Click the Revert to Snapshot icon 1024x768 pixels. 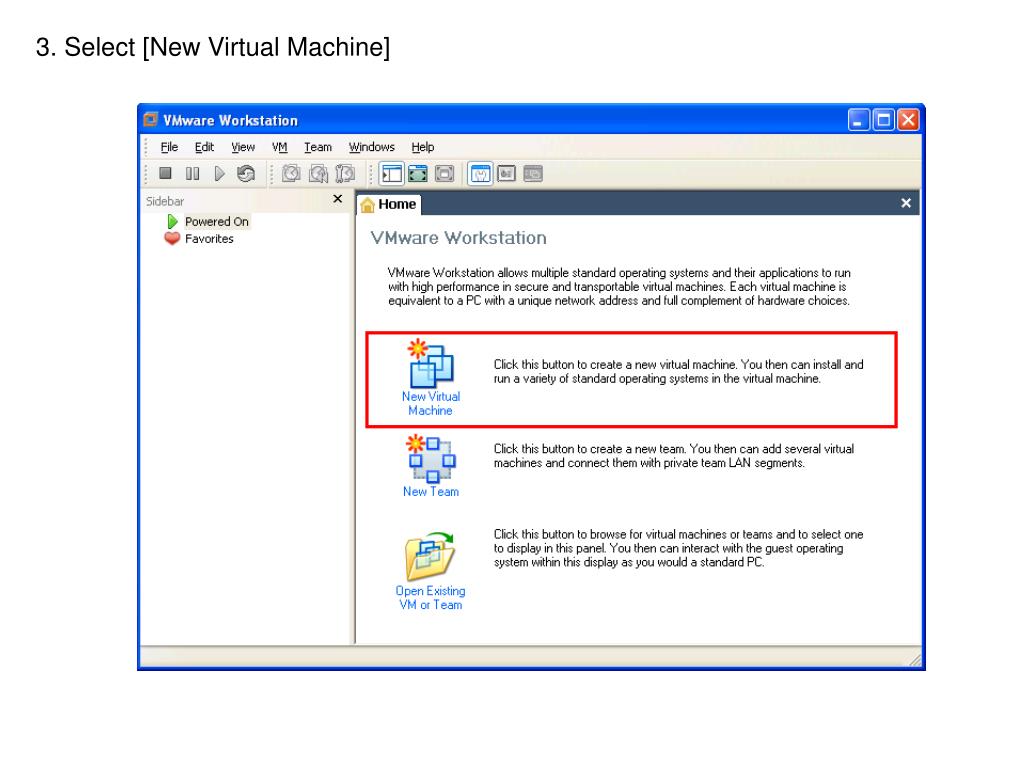[318, 173]
